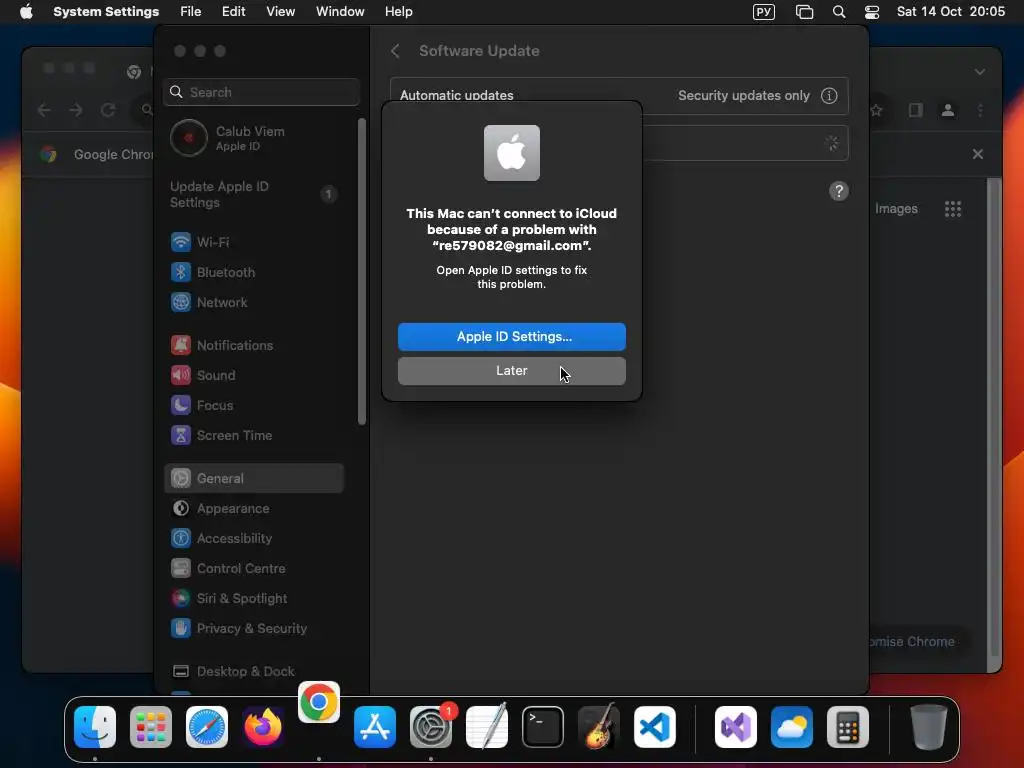Launch GarageBand from the Dock

click(599, 727)
